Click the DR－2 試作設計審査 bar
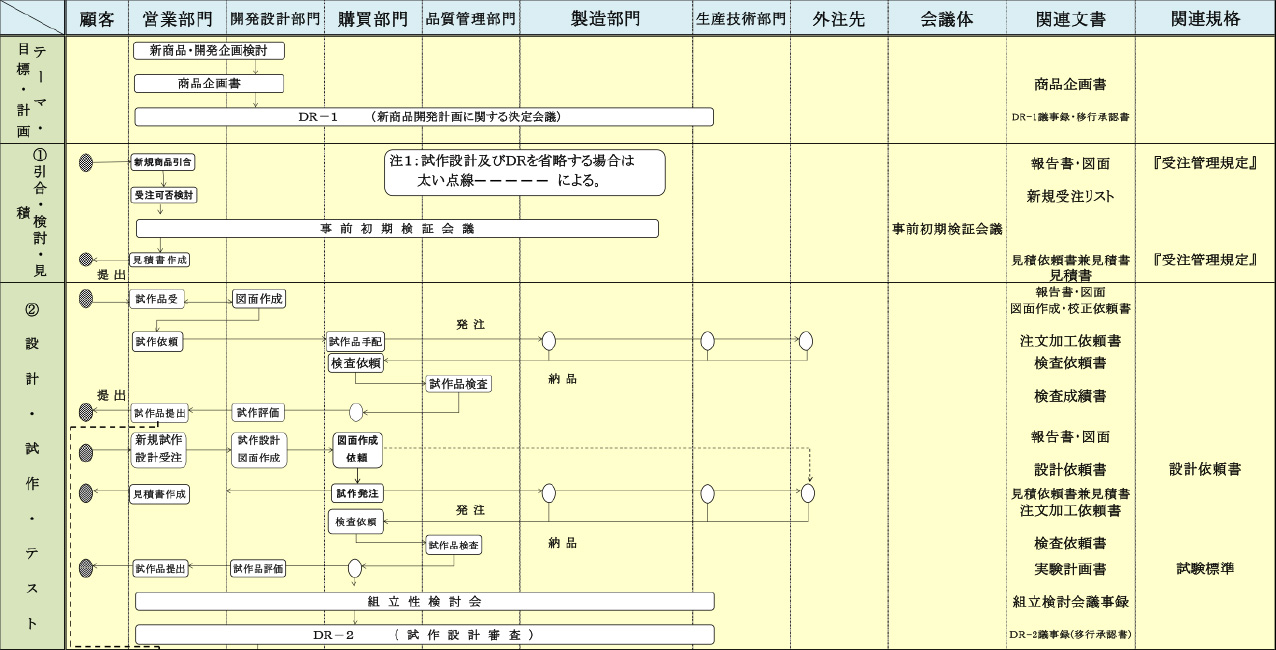Viewport: 1276px width, 650px height. pos(425,633)
